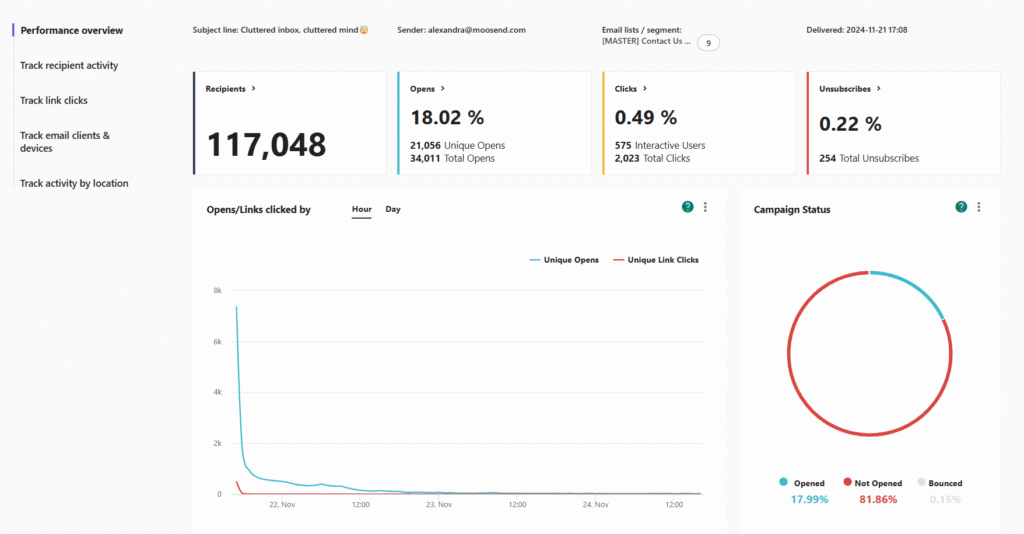Viewport: 1024px width, 534px height.
Task: Open the Recipients card label
Action: (225, 89)
